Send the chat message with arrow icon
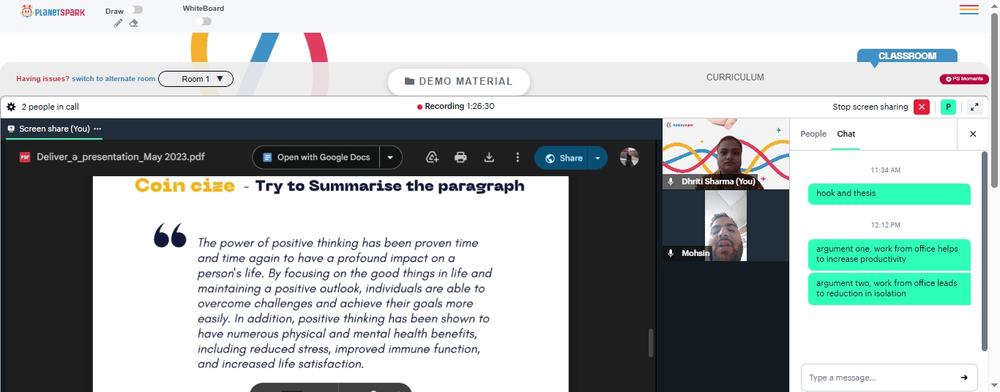Viewport: 1000px width, 392px height. pos(965,377)
